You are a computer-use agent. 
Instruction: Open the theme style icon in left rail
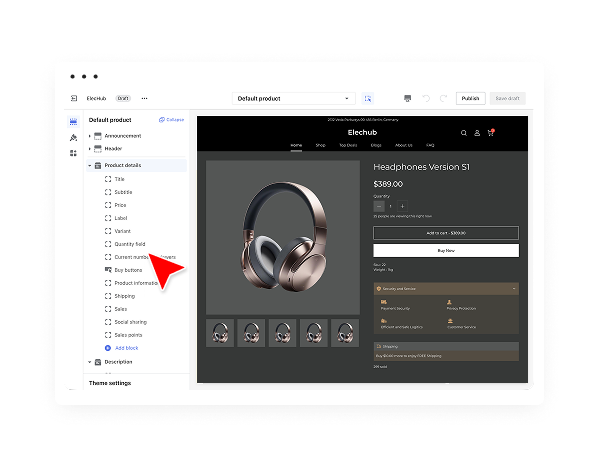[x=74, y=137]
